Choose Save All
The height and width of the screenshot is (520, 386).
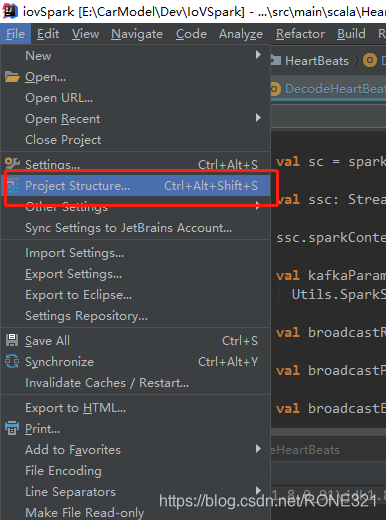(x=135, y=341)
